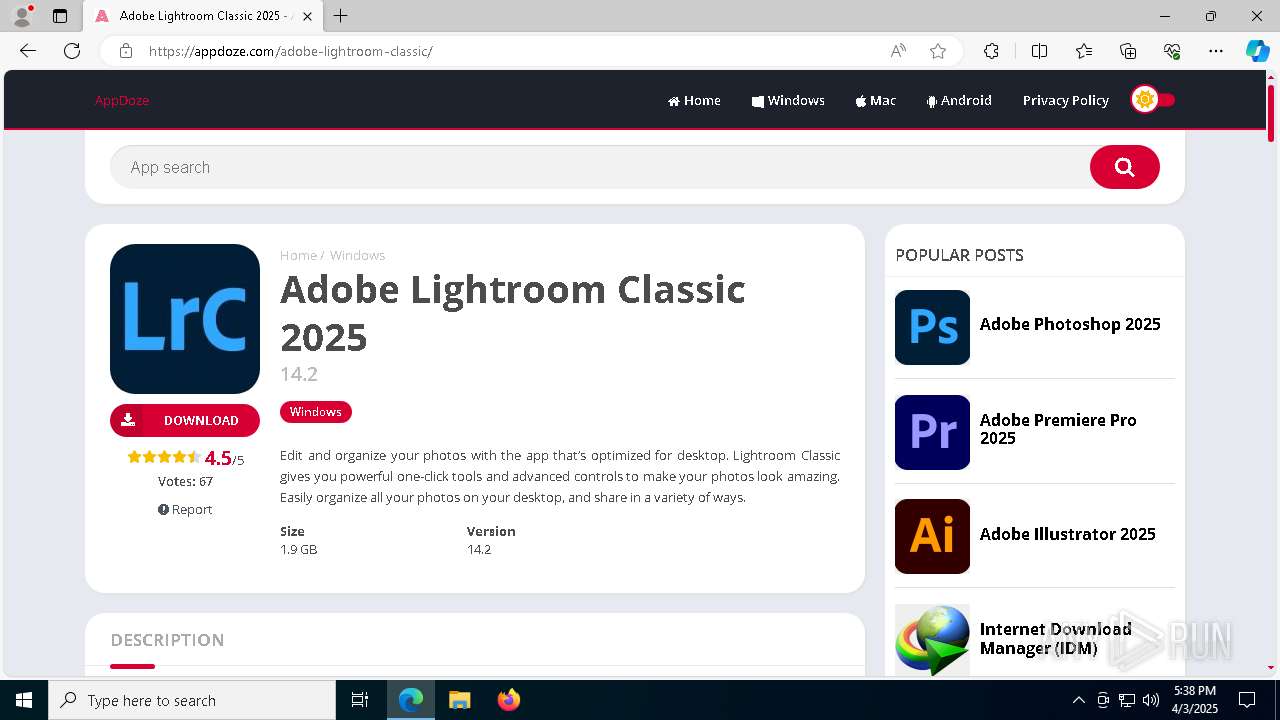
Task: Open Internet Download Manager (IDM) post link
Action: [x=1055, y=638]
